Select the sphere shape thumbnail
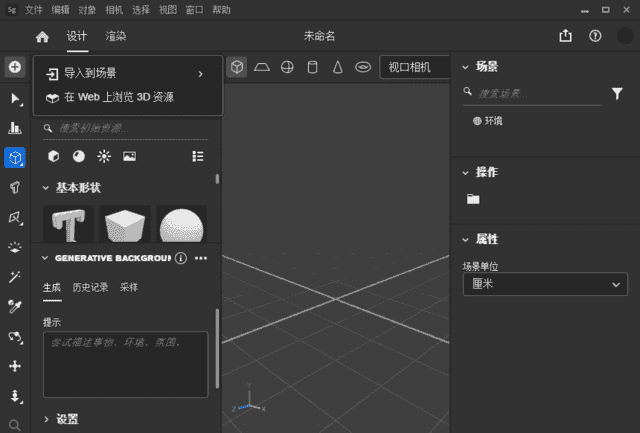 coord(182,225)
